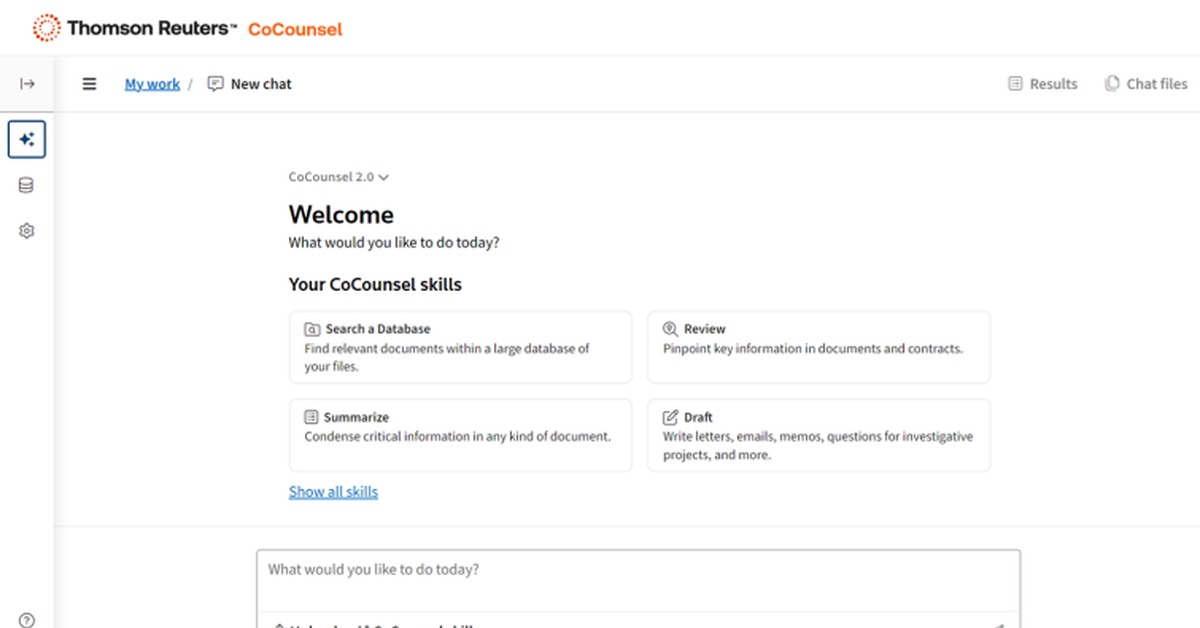Screen dimensions: 1200x628
Task: Click the Show all skills link
Action: pyautogui.click(x=333, y=492)
